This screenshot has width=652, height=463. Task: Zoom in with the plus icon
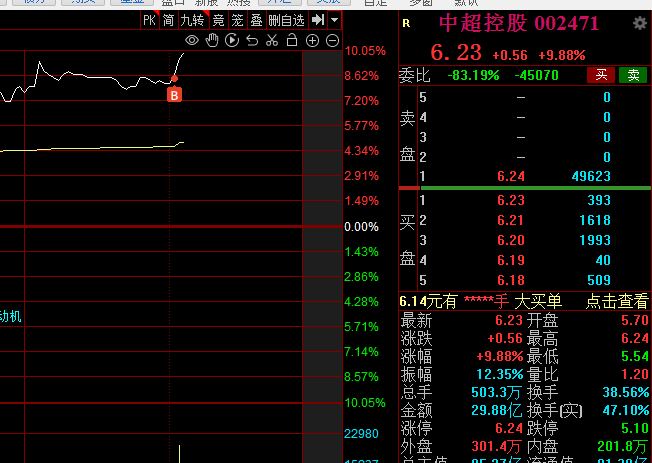[x=312, y=40]
